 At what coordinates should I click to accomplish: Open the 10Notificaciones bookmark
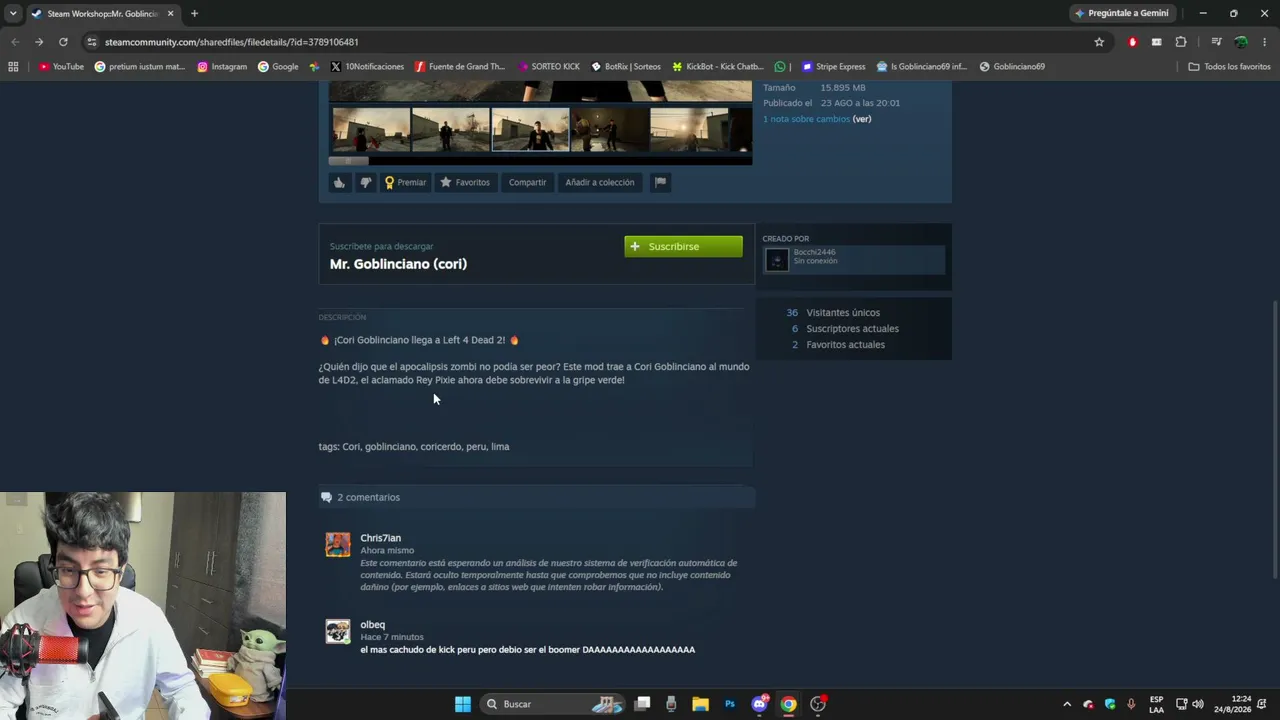click(367, 67)
